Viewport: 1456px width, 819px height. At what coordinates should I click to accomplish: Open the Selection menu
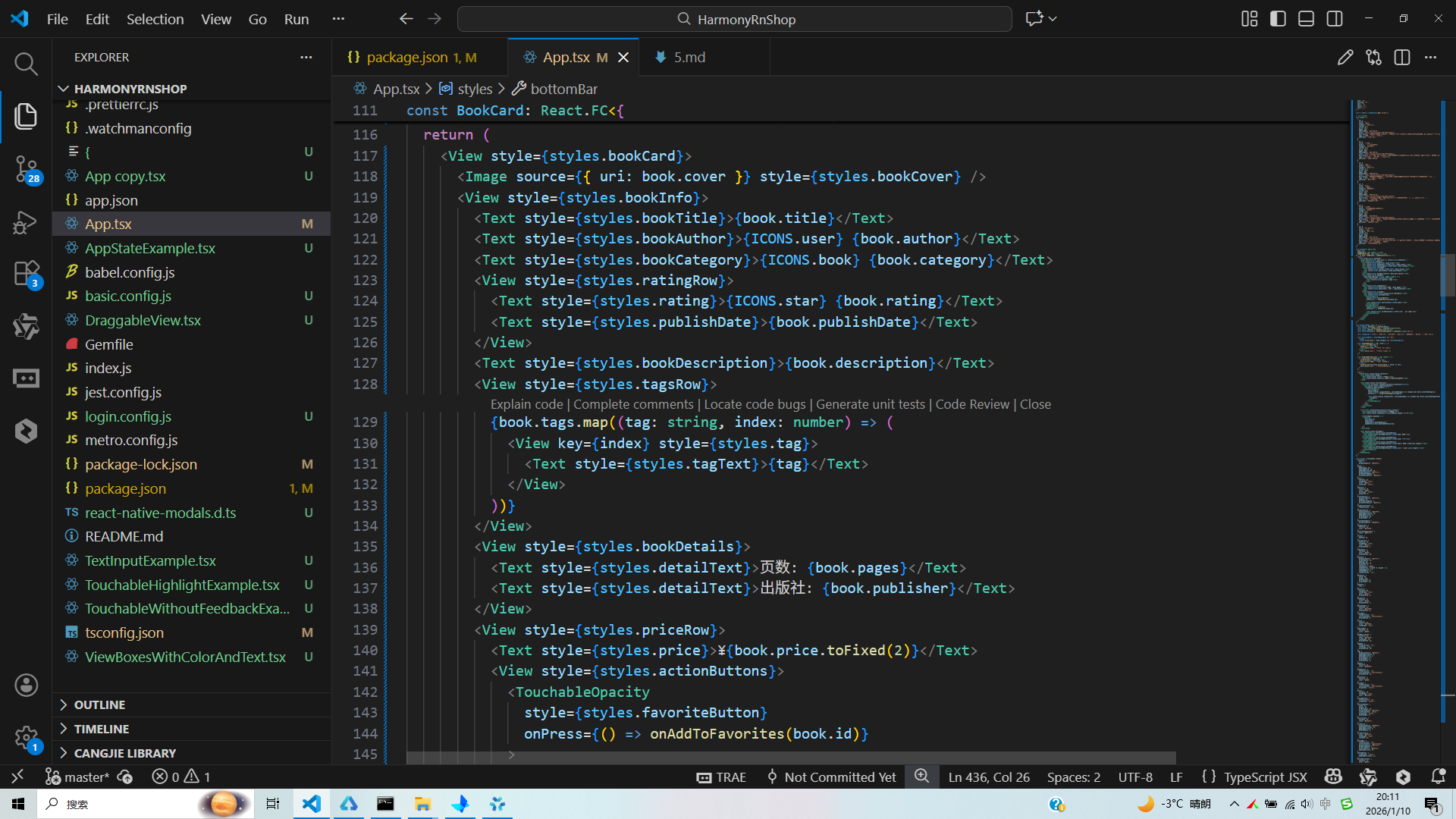coord(155,19)
